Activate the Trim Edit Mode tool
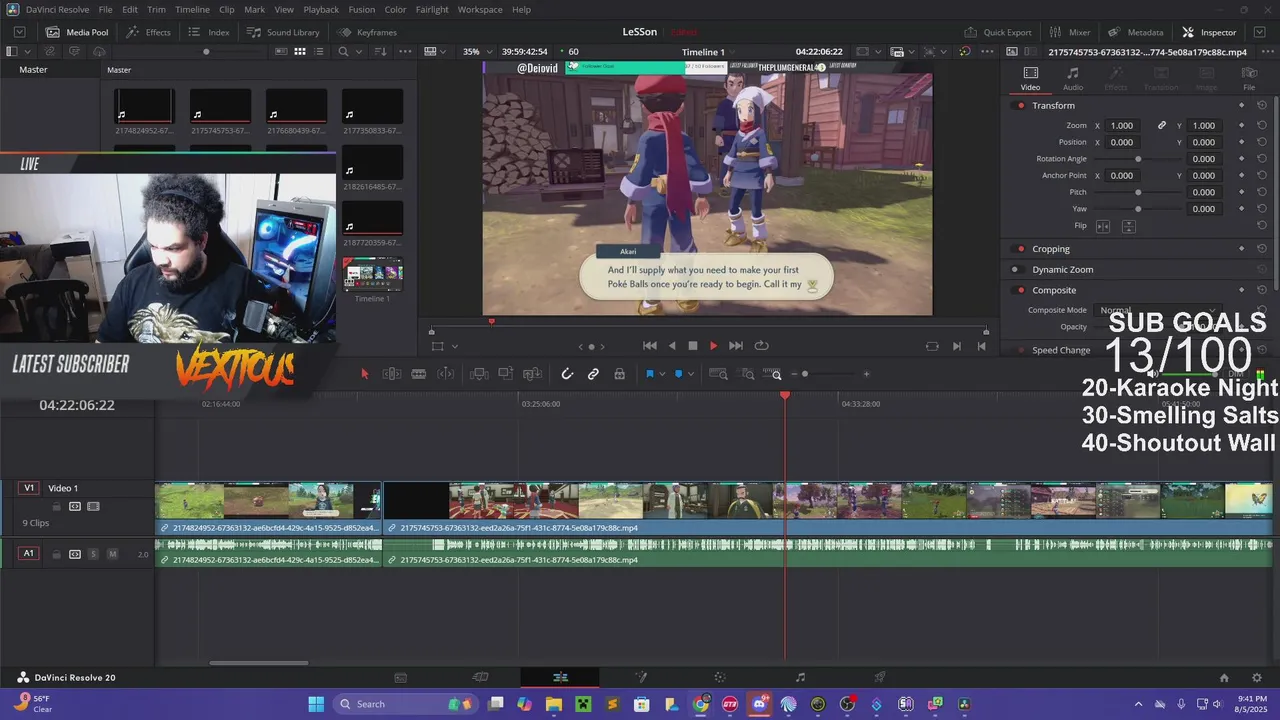Image resolution: width=1280 pixels, height=720 pixels. click(x=392, y=374)
